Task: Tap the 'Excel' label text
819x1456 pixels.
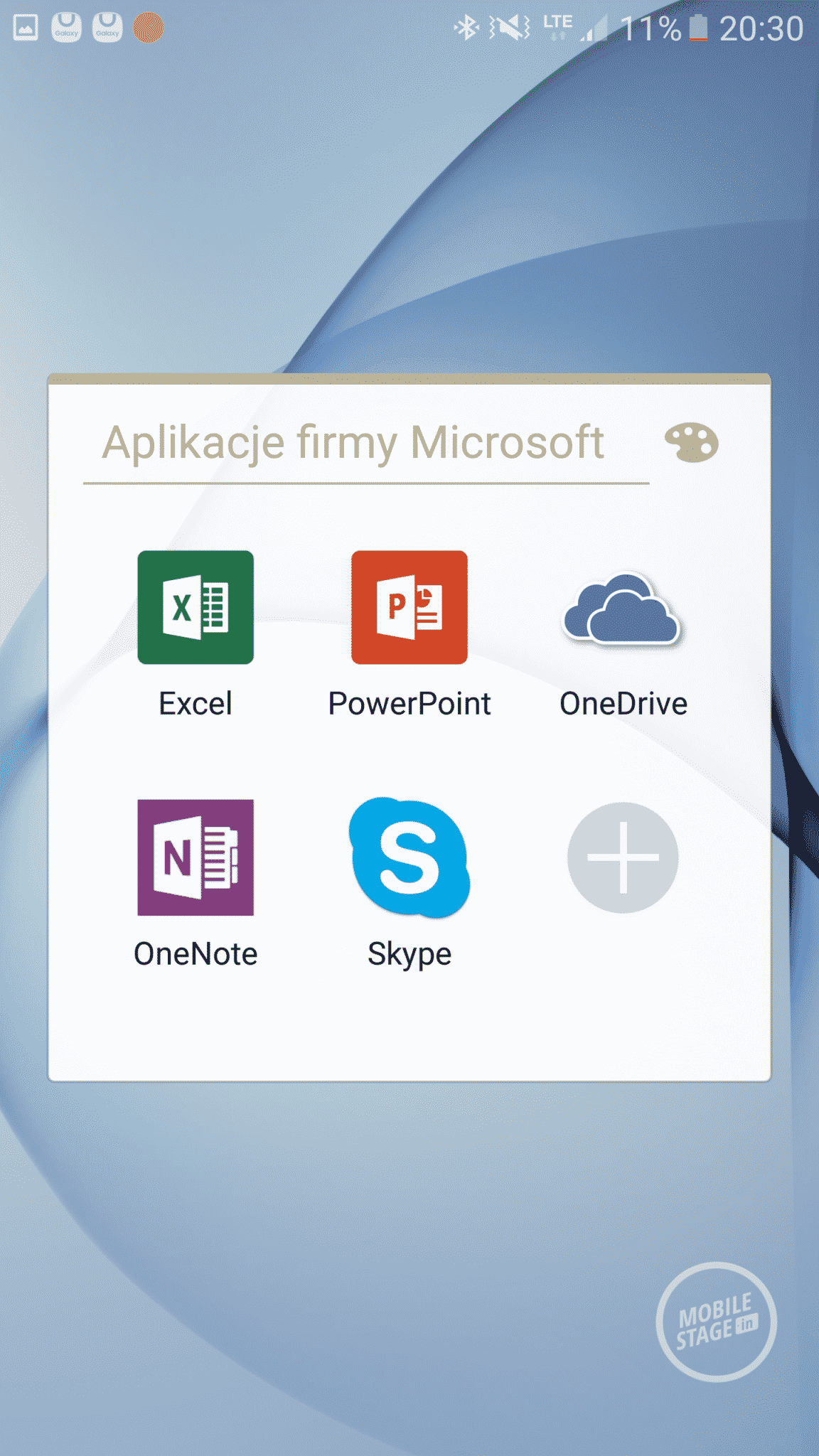Action: [196, 704]
